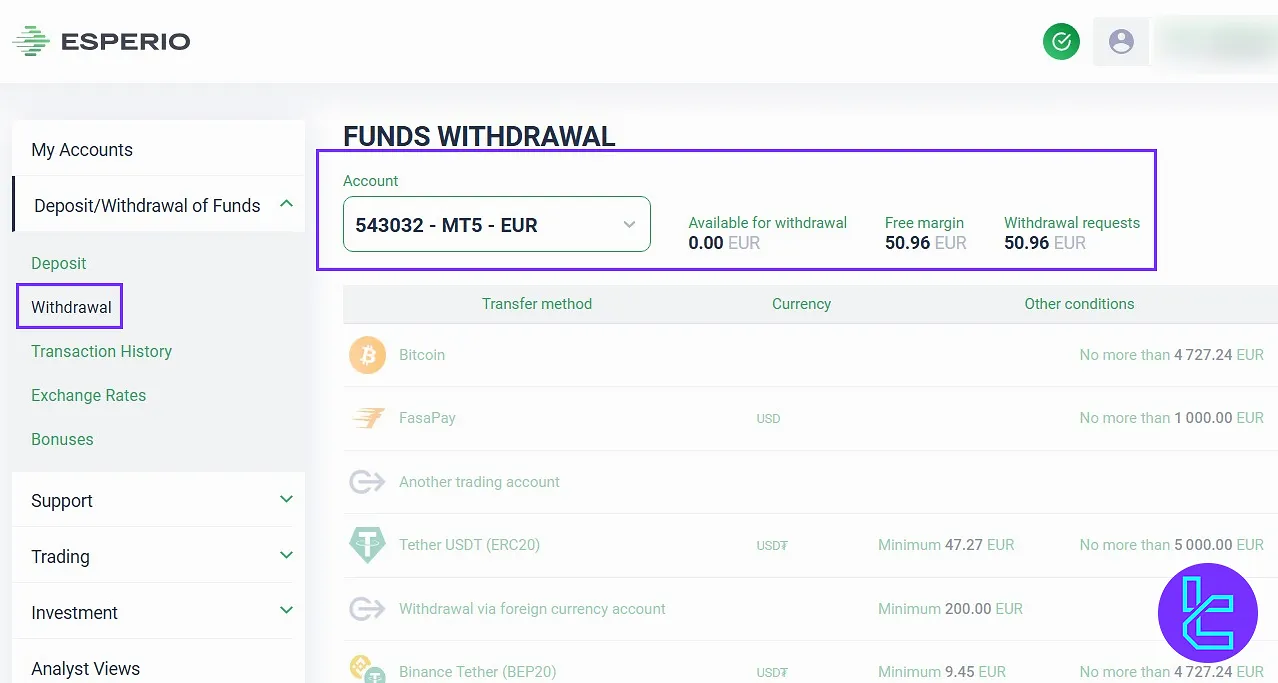
Task: Open the account selector dropdown
Action: (x=496, y=224)
